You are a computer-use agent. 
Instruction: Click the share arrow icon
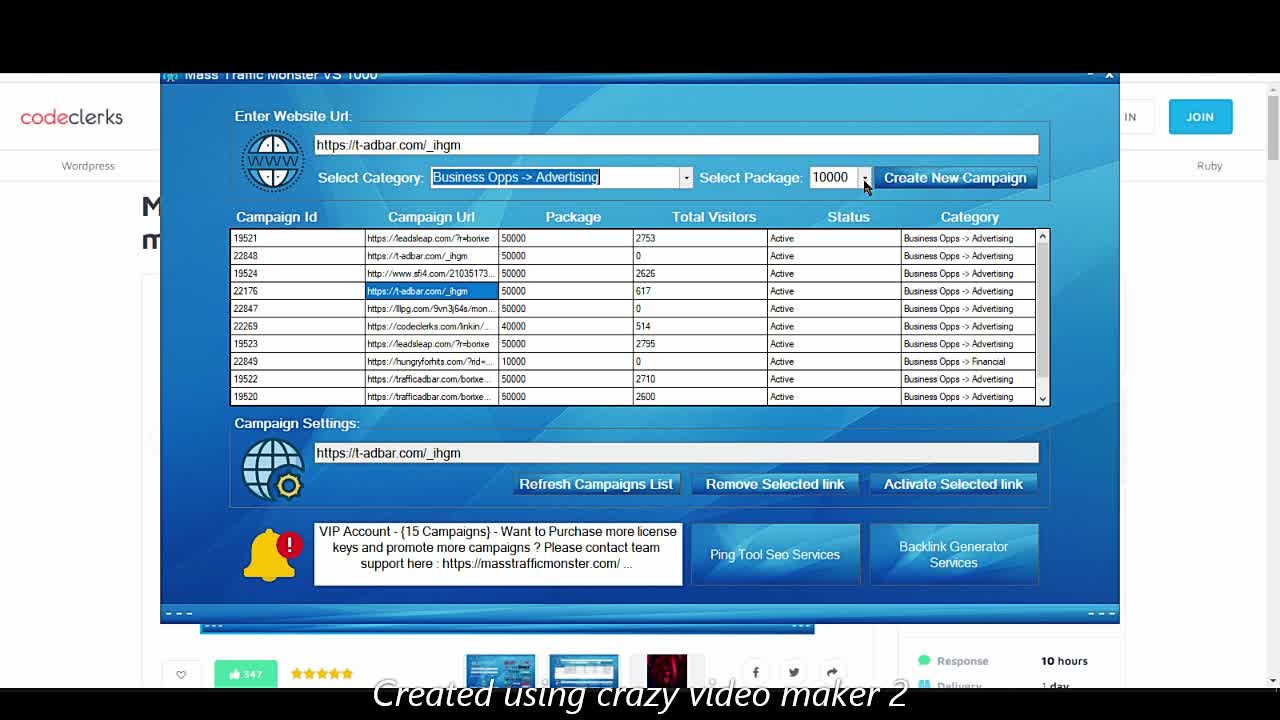pos(832,672)
